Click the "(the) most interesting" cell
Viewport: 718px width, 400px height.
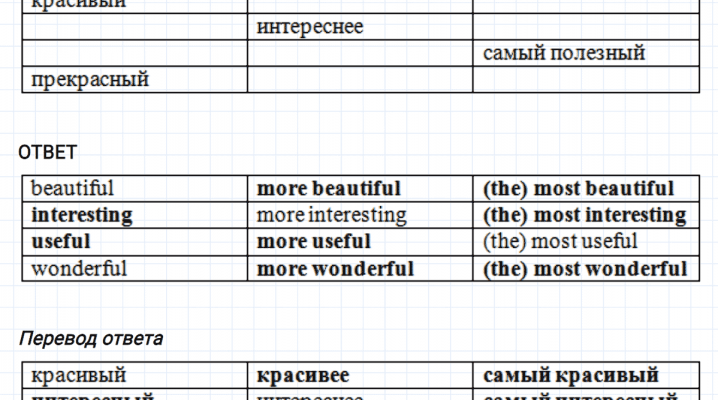coord(584,215)
